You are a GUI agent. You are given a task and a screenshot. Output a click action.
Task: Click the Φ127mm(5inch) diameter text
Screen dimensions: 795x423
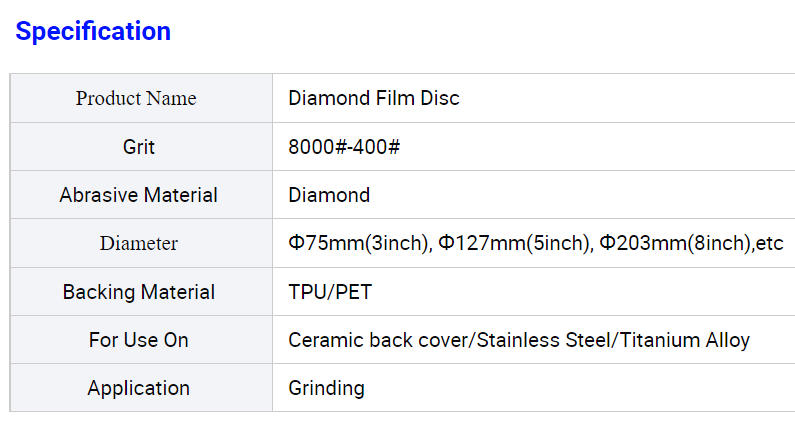tap(515, 244)
